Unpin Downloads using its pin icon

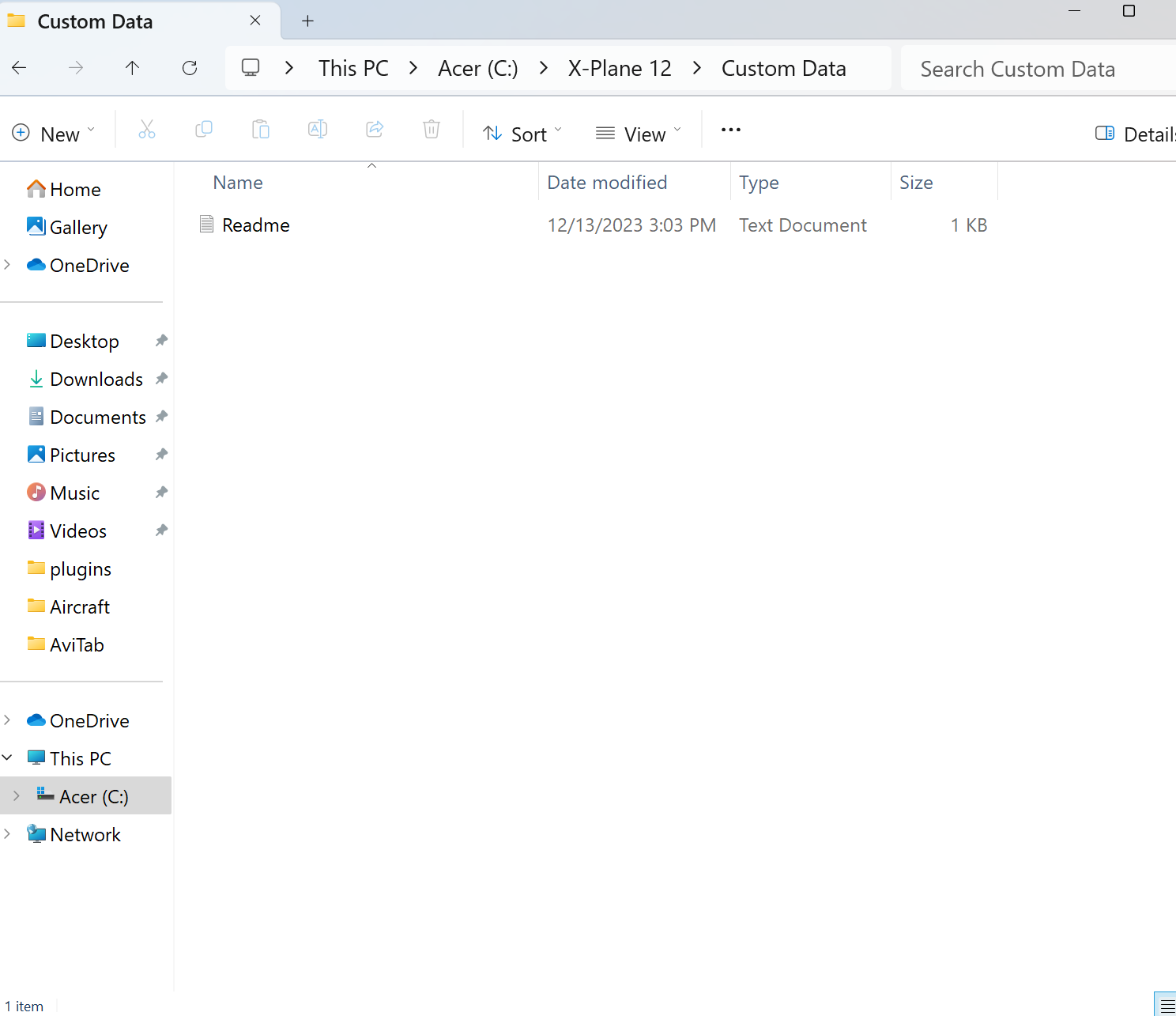pyautogui.click(x=161, y=379)
